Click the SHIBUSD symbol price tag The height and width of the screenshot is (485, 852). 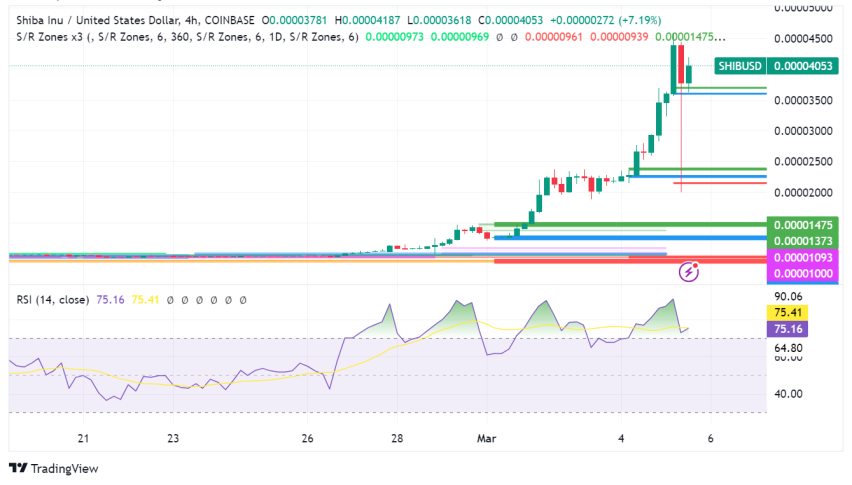point(740,66)
